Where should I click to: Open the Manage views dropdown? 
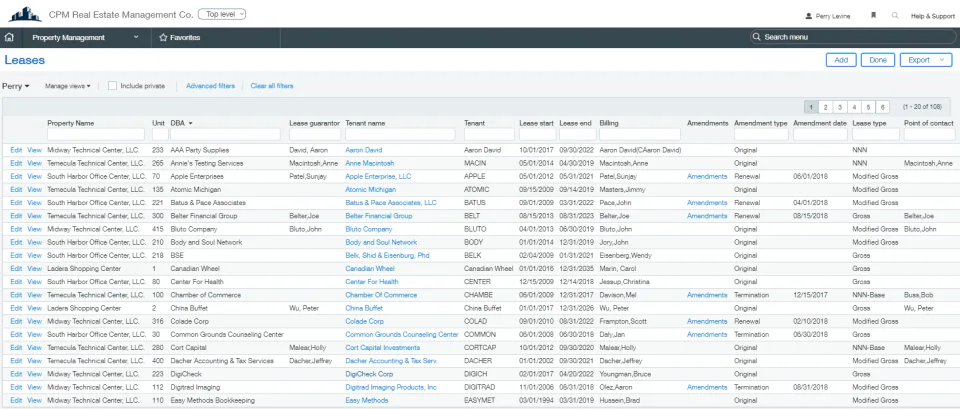point(67,86)
